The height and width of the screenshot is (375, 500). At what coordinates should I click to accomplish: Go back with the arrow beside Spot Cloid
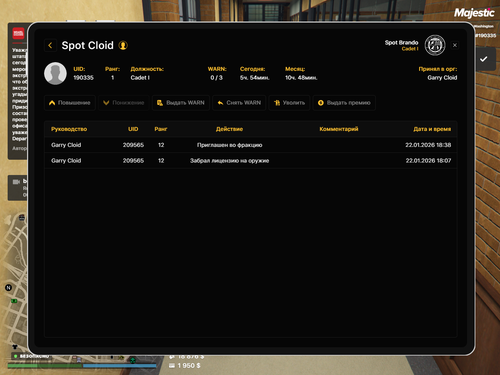[x=50, y=45]
